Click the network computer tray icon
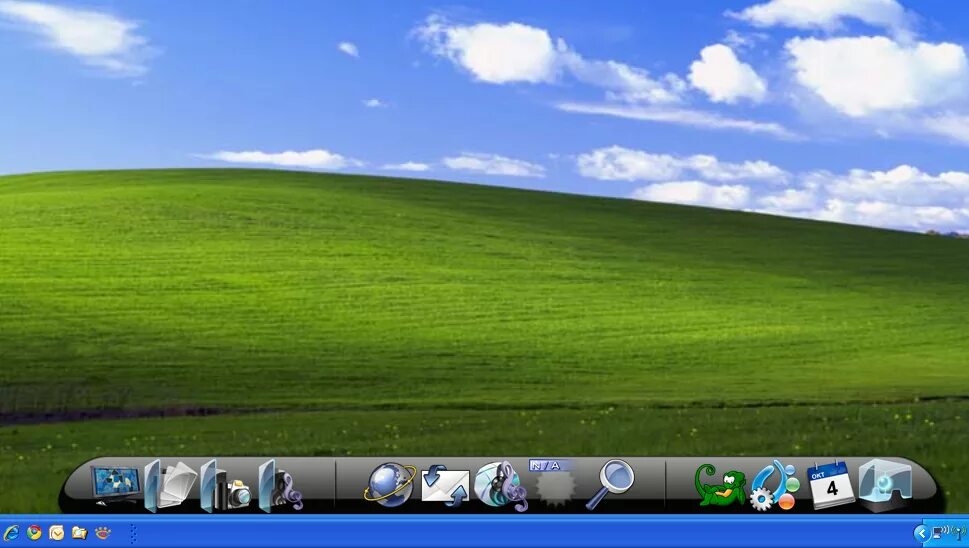 pyautogui.click(x=939, y=532)
